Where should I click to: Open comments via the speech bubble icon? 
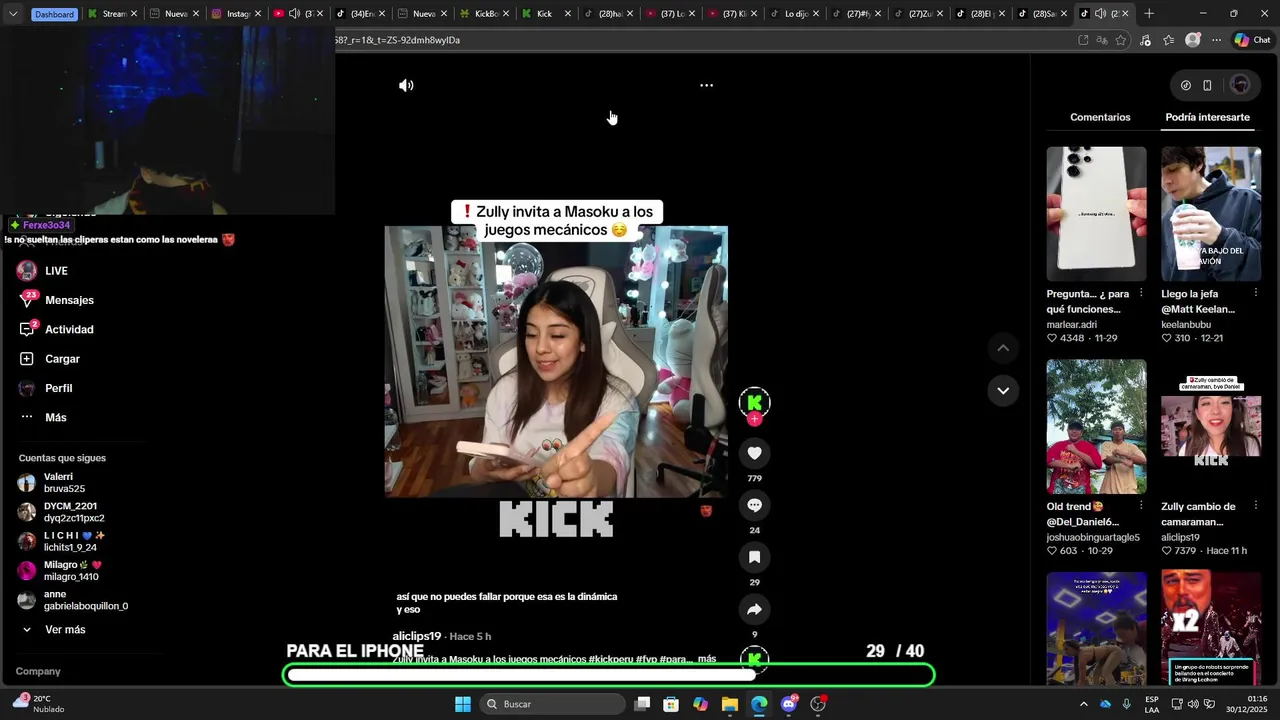pos(755,505)
